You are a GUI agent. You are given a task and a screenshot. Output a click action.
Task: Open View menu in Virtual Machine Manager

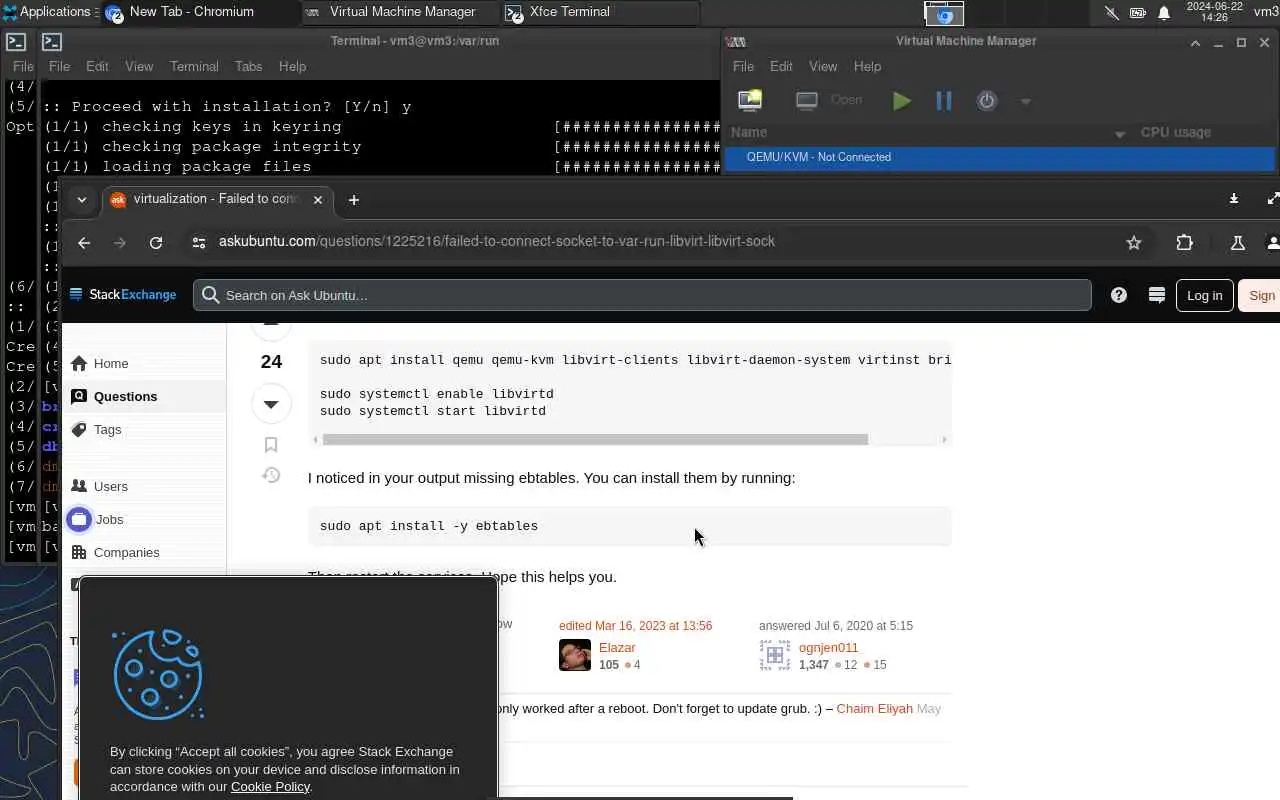(x=823, y=66)
